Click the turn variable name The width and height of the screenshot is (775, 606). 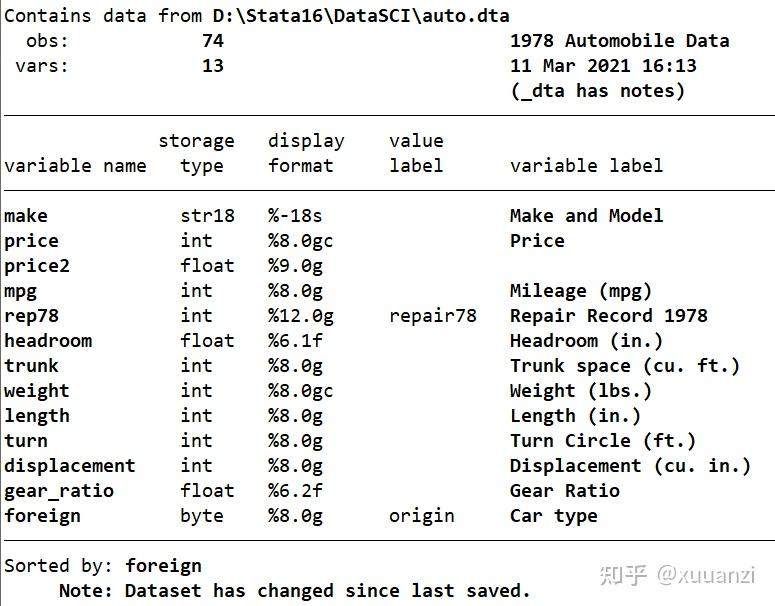pos(26,441)
